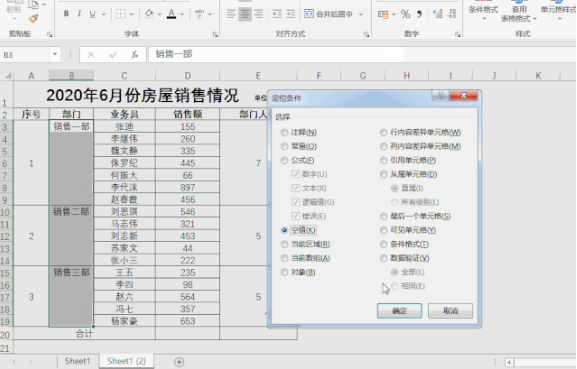Image resolution: width=577 pixels, height=369 pixels.
Task: Select 条件格式(T) radio option
Action: pos(404,244)
